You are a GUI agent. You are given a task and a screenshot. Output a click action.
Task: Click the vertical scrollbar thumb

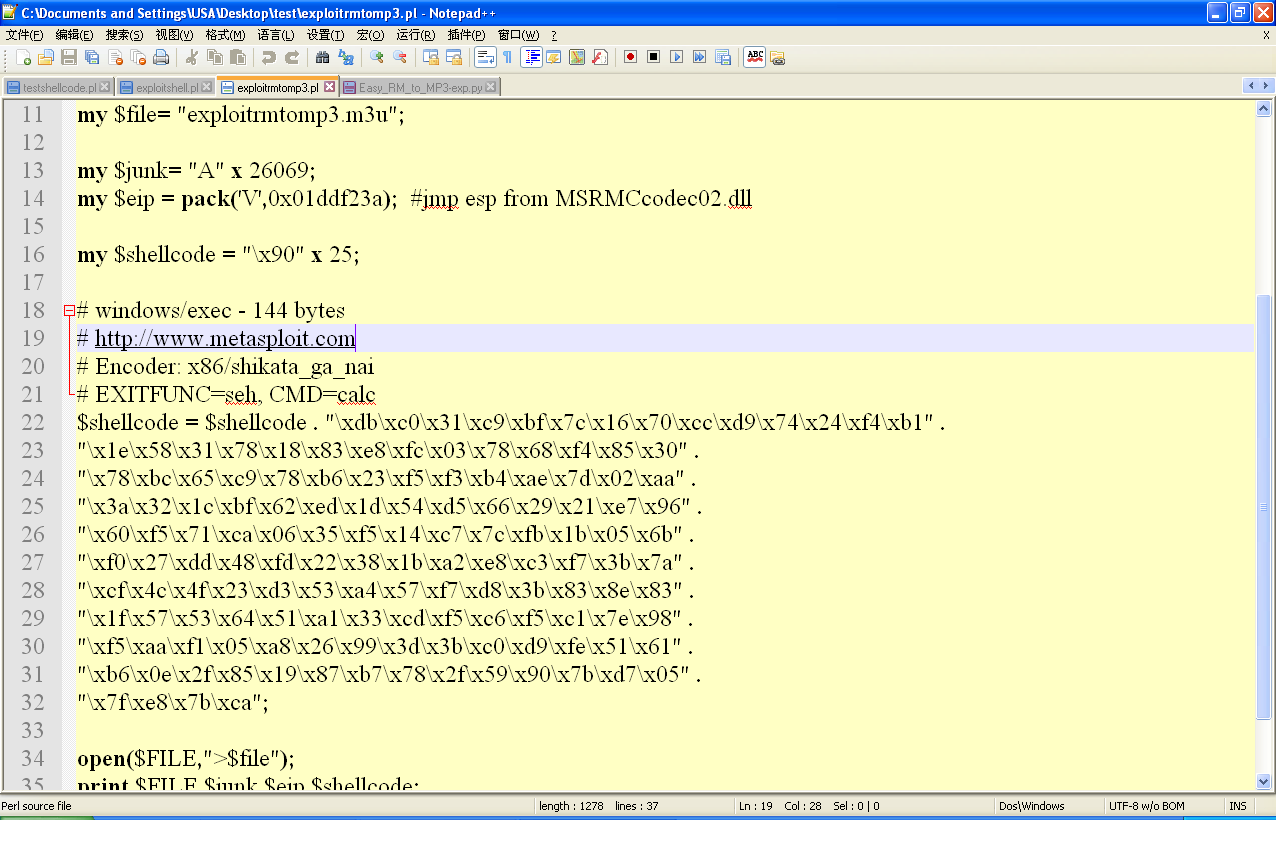(x=1264, y=507)
